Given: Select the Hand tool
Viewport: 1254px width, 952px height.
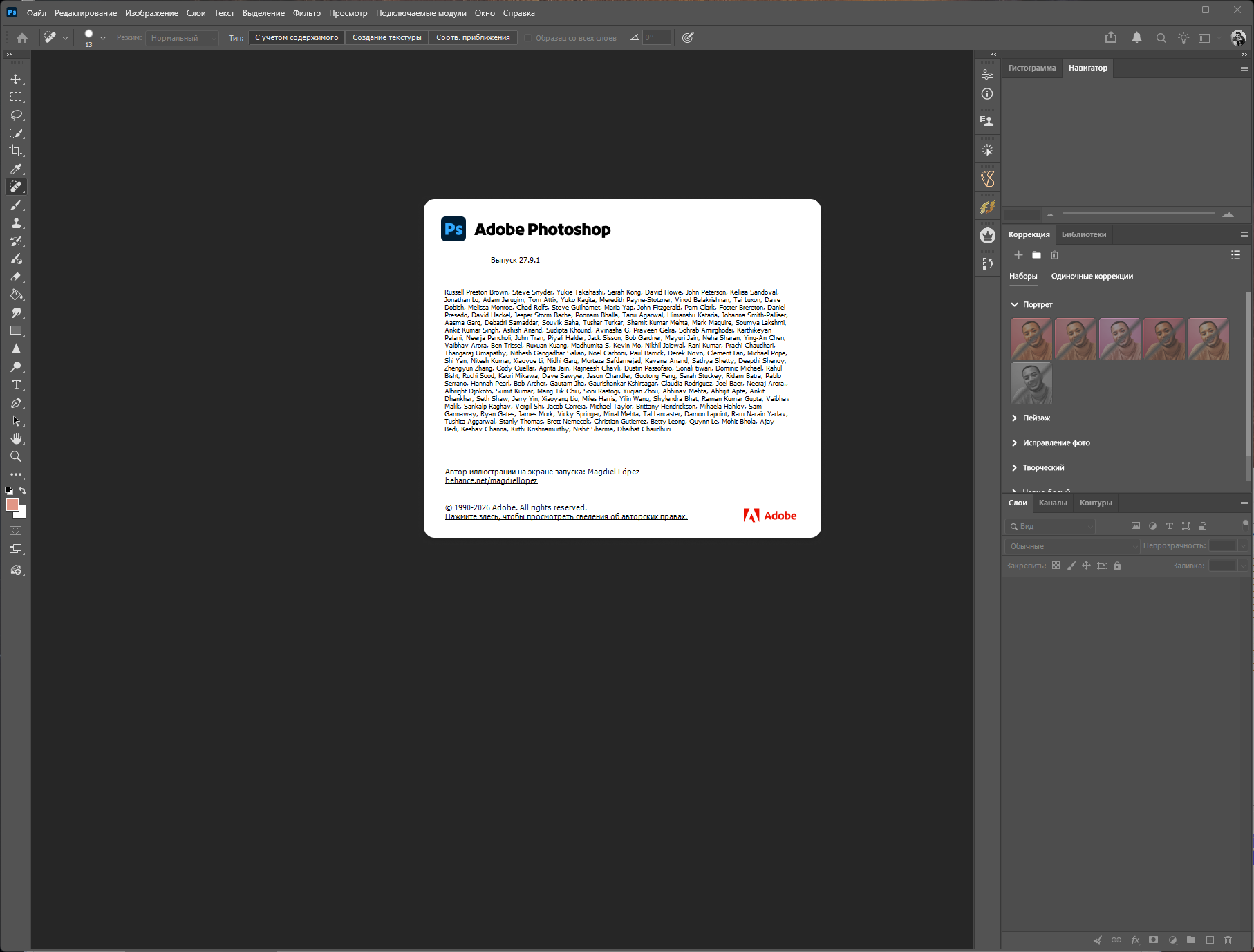Looking at the screenshot, I should point(16,439).
